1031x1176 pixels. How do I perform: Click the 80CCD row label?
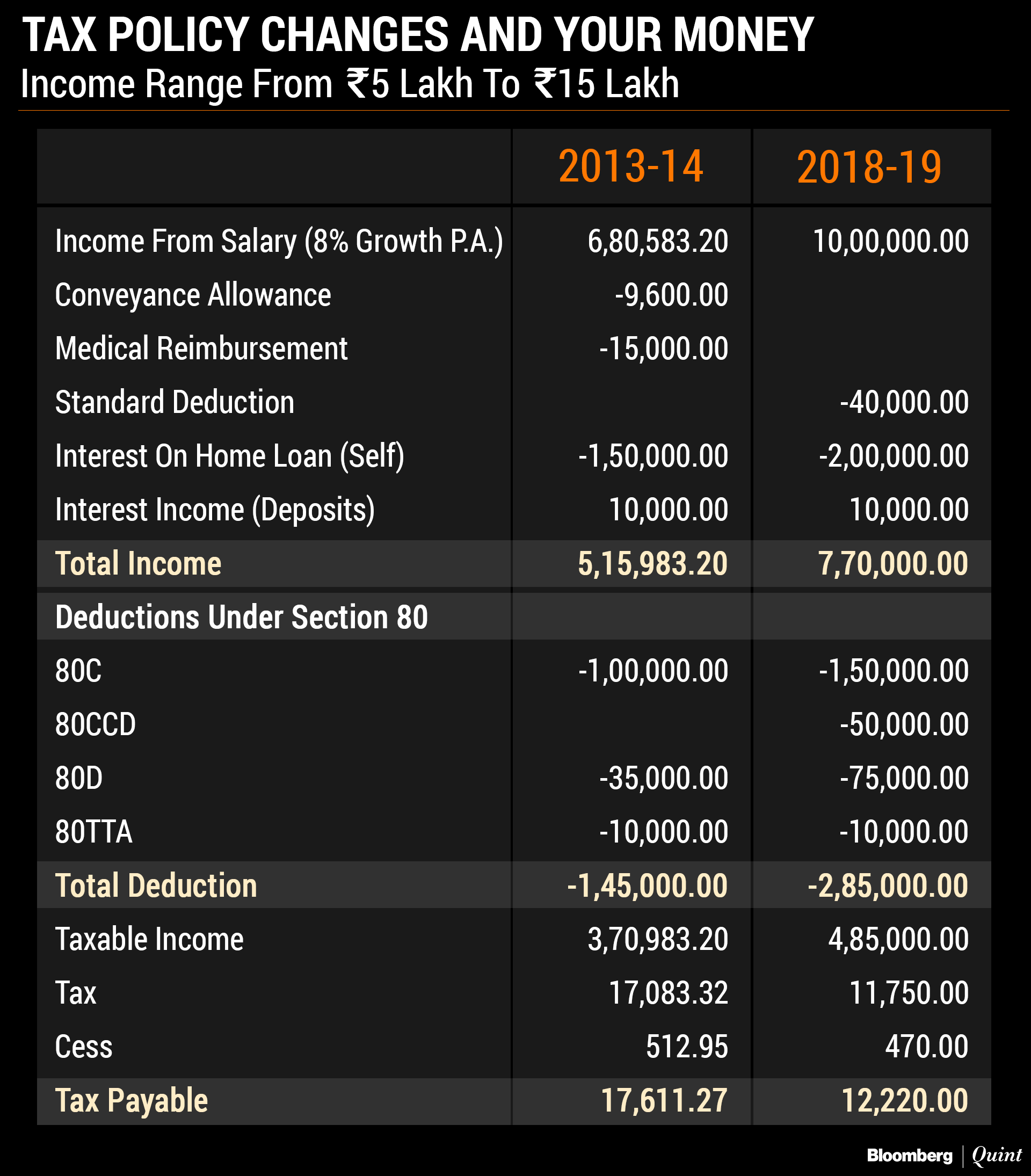[96, 724]
